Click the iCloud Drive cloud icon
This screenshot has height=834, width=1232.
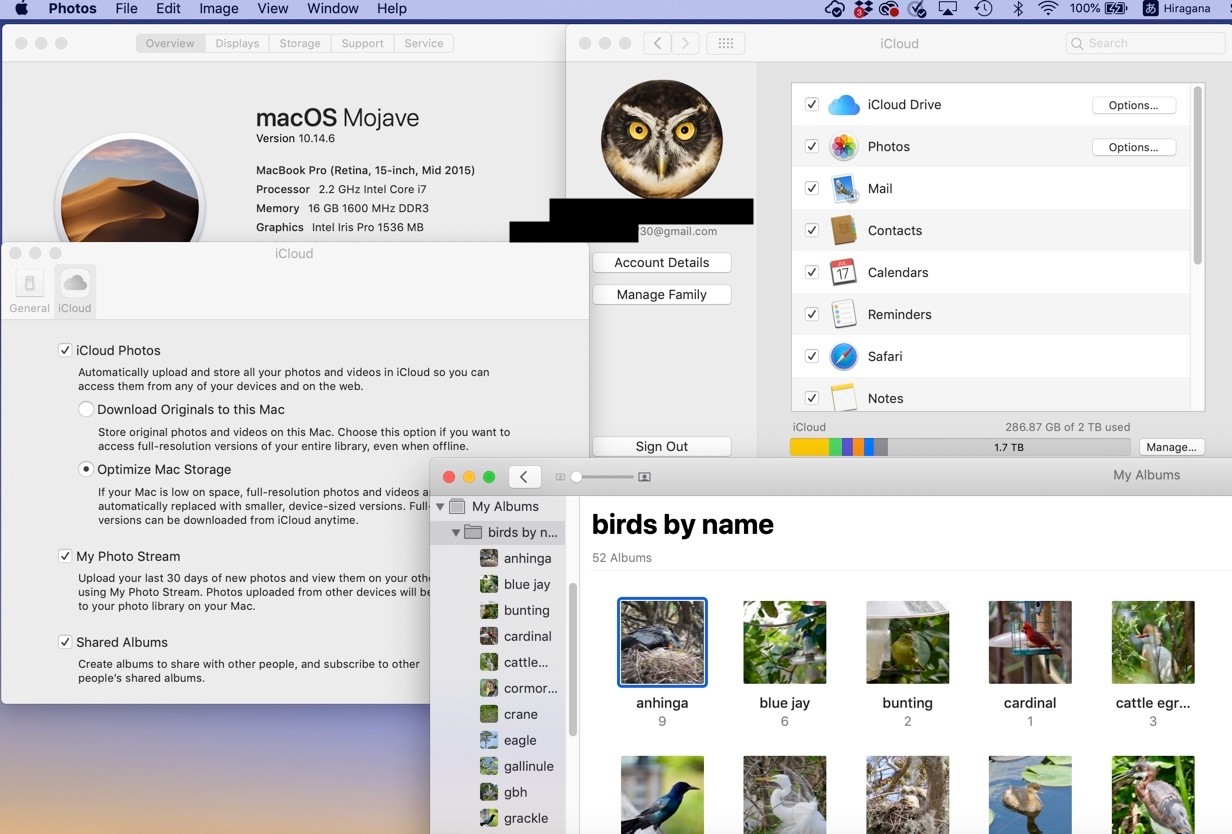(x=844, y=105)
